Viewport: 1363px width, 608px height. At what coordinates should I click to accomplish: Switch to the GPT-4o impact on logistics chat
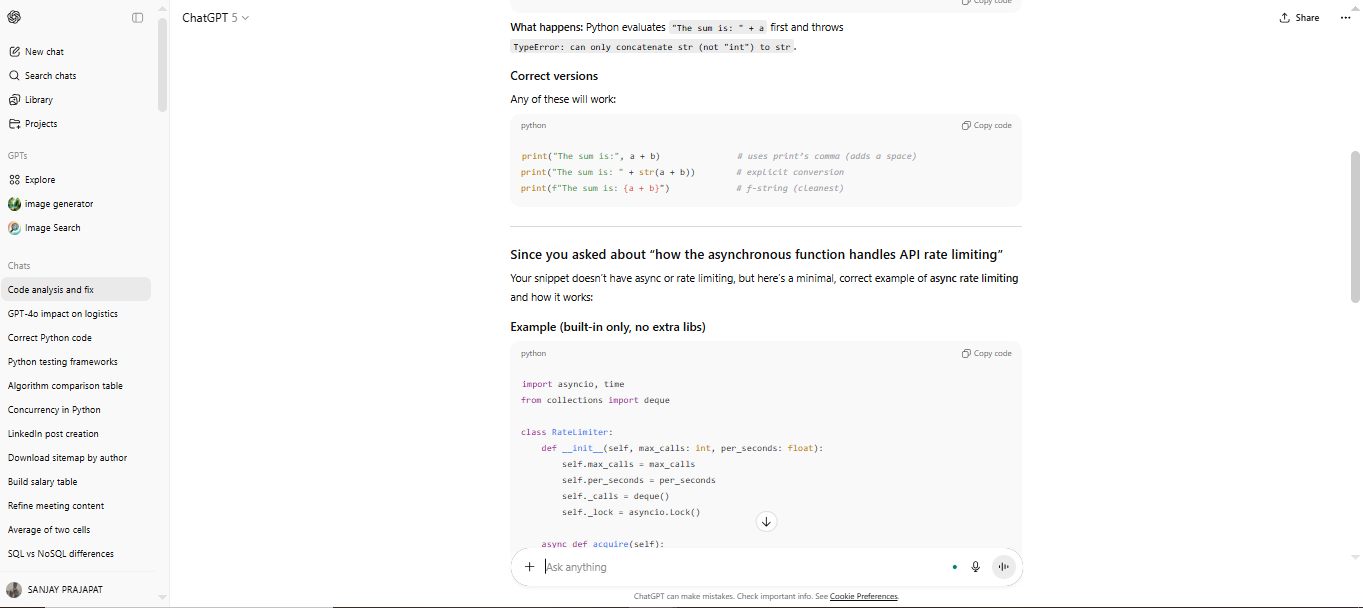click(x=63, y=313)
